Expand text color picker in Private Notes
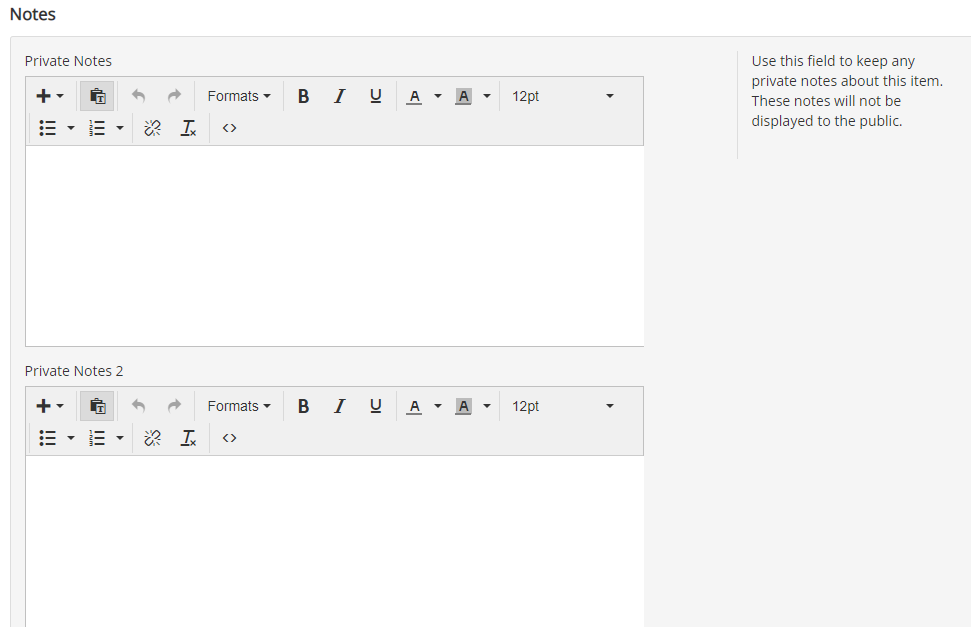The width and height of the screenshot is (971, 627). point(438,96)
